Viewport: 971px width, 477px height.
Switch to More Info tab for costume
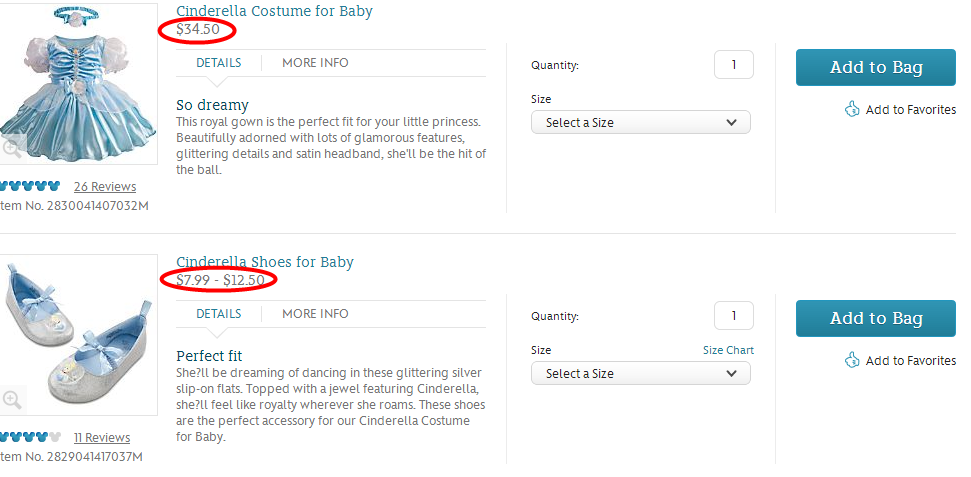pyautogui.click(x=315, y=63)
